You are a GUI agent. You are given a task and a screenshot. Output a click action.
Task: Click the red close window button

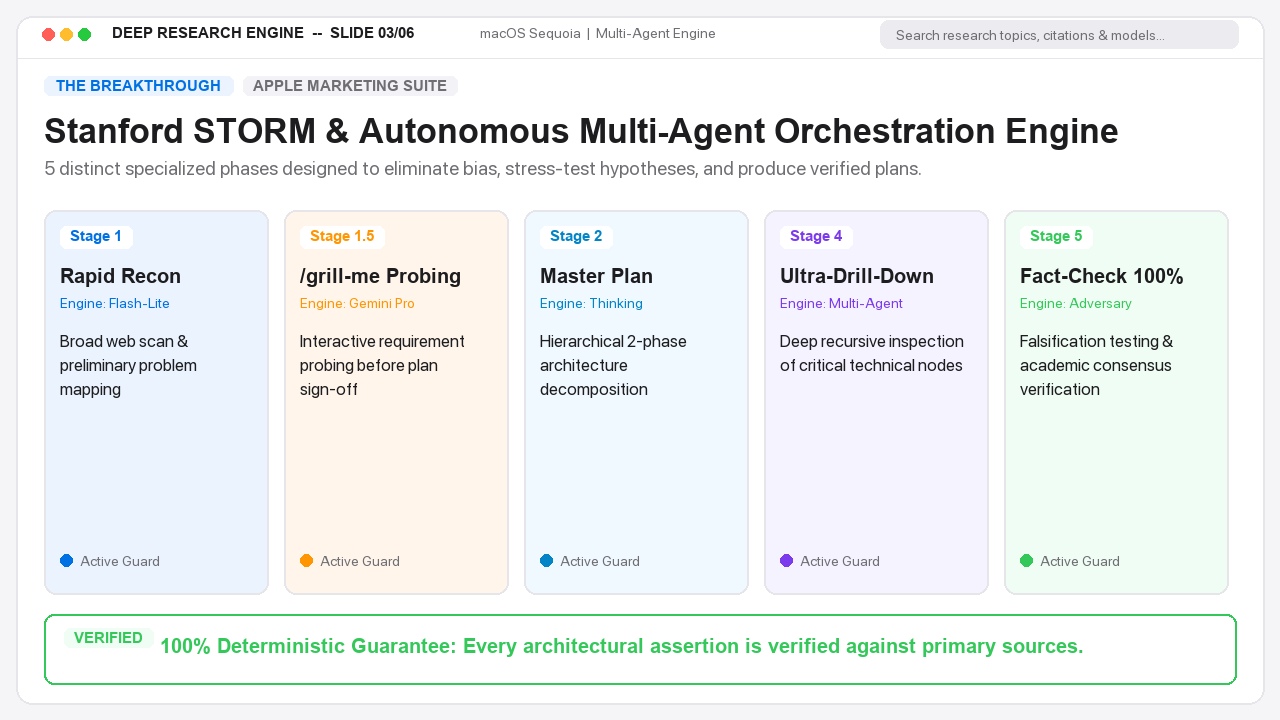click(x=48, y=34)
